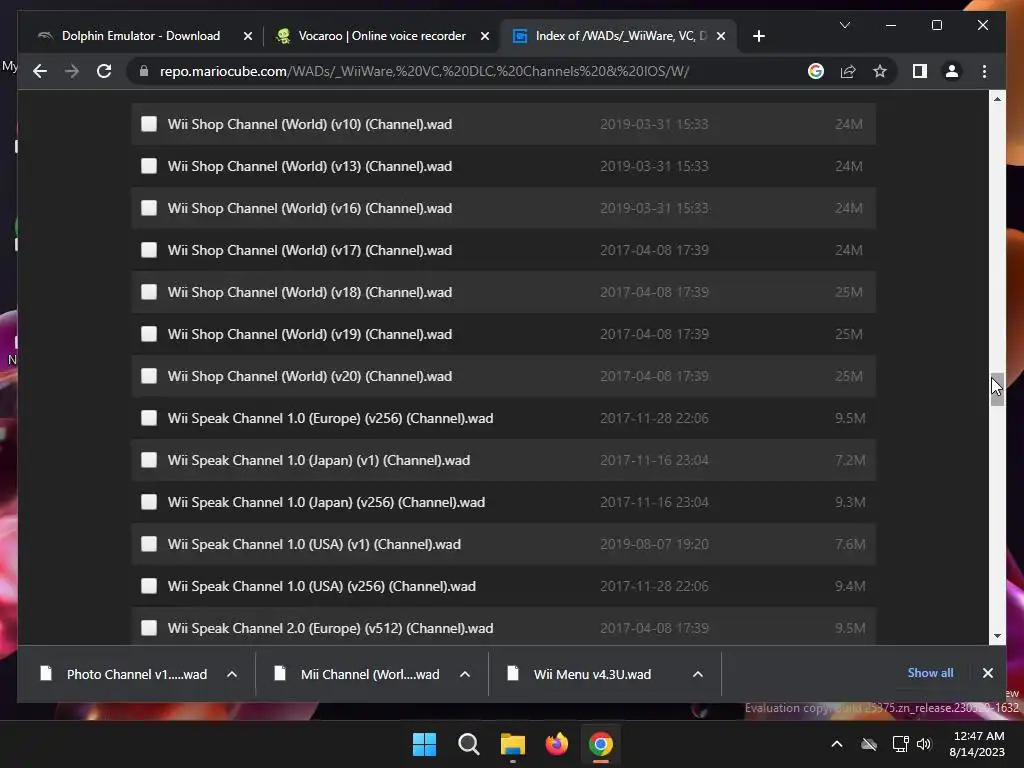Viewport: 1024px width, 768px height.
Task: Open the tab search dropdown
Action: [x=844, y=25]
